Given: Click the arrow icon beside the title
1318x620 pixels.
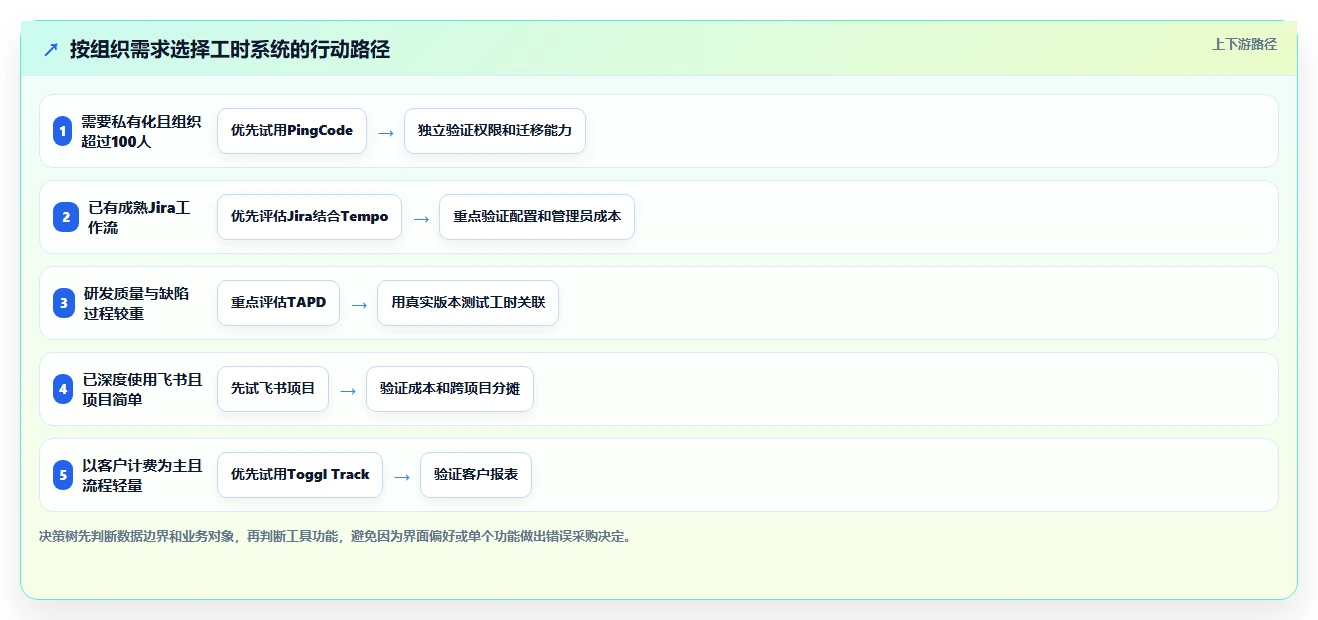Looking at the screenshot, I should point(51,50).
